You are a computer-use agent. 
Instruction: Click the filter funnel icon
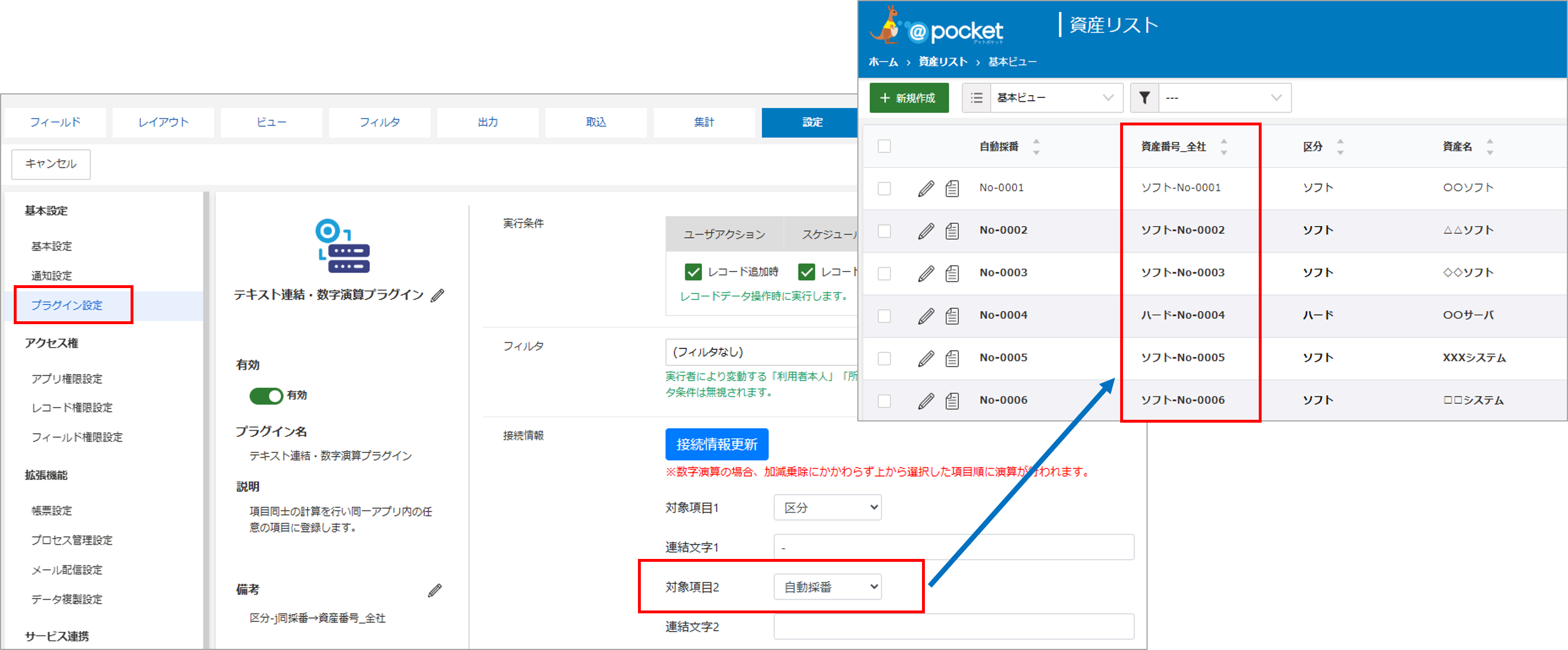[x=1144, y=98]
